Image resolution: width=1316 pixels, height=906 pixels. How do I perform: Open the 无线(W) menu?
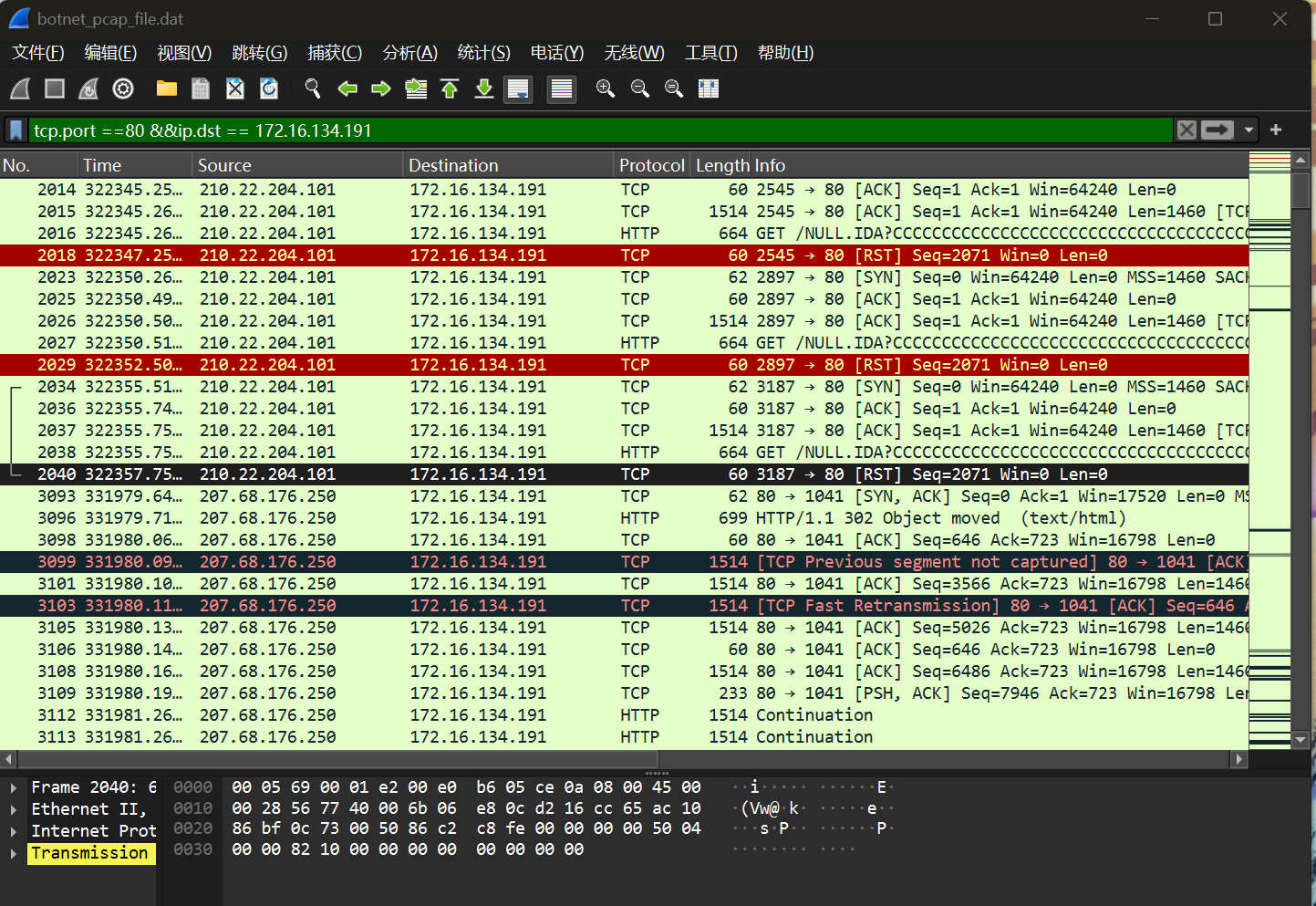pos(635,53)
